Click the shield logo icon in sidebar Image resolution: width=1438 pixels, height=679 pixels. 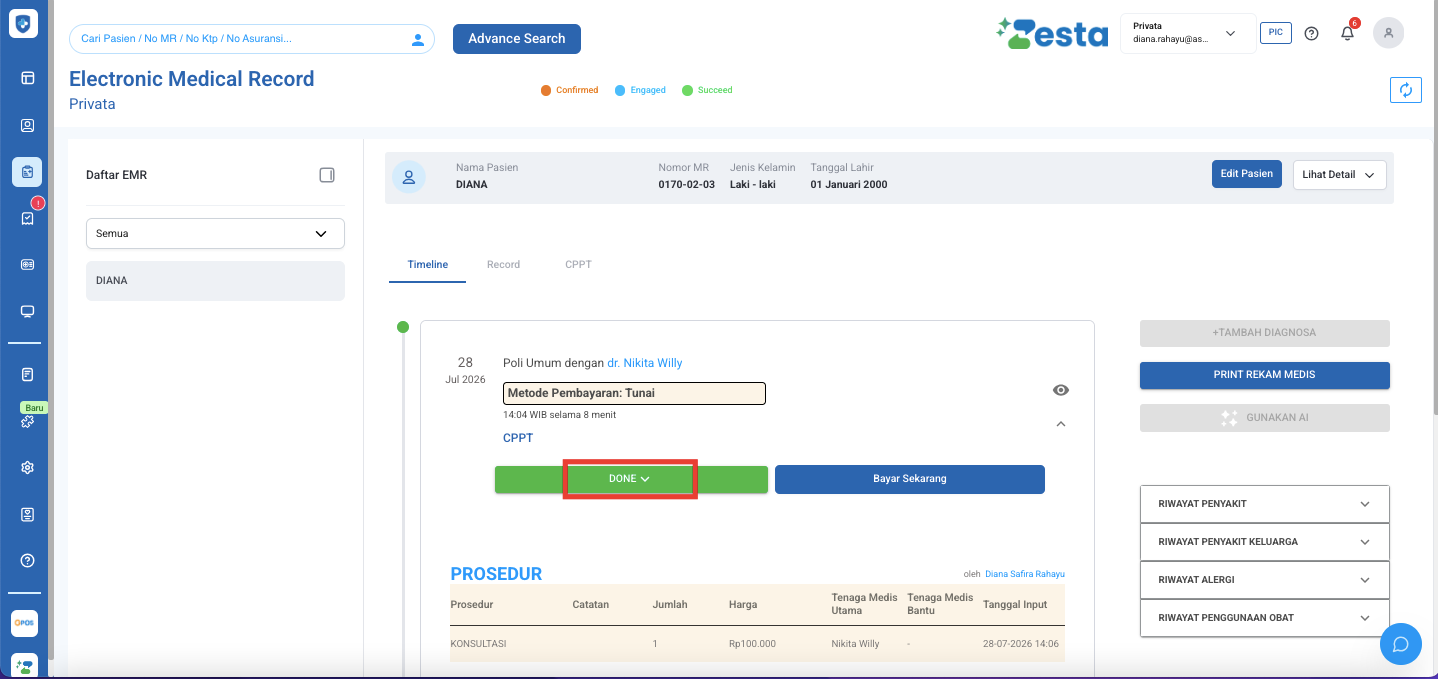(x=23, y=23)
